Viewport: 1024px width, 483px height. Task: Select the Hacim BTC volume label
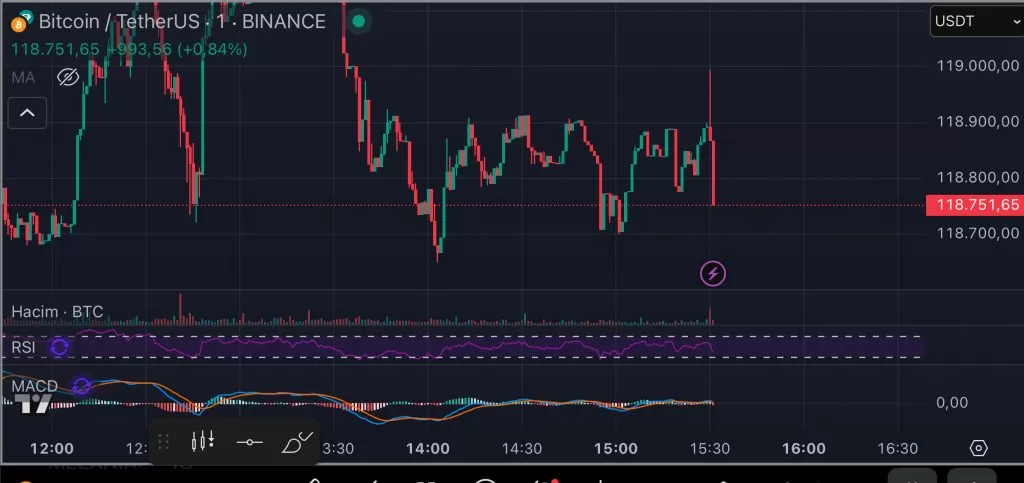[57, 312]
